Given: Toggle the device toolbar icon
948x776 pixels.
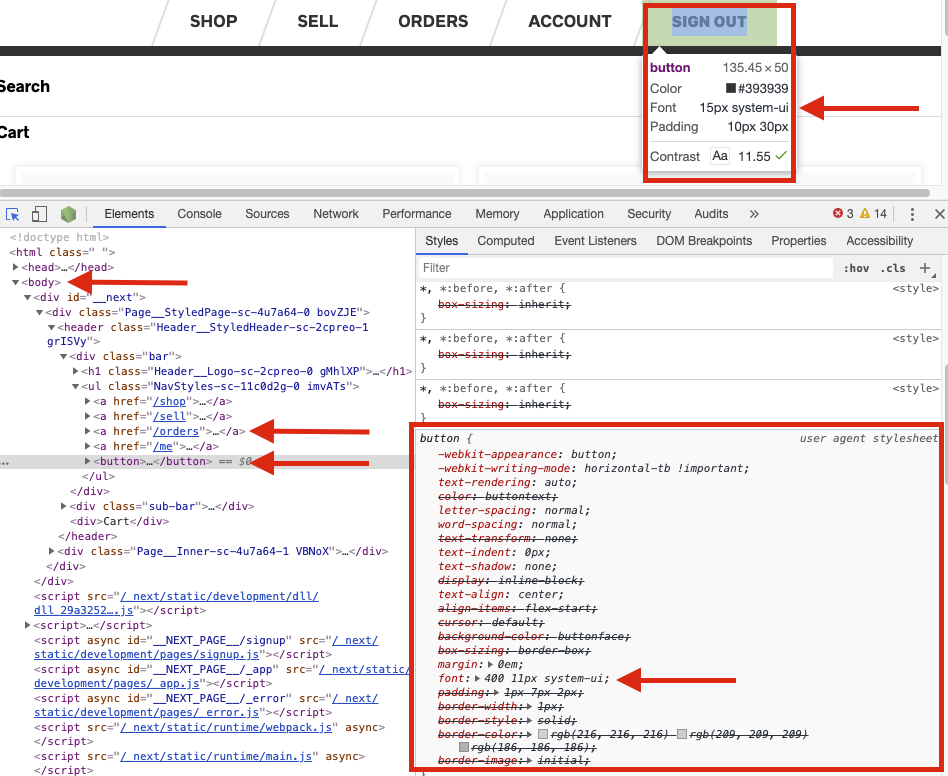Looking at the screenshot, I should click(39, 214).
